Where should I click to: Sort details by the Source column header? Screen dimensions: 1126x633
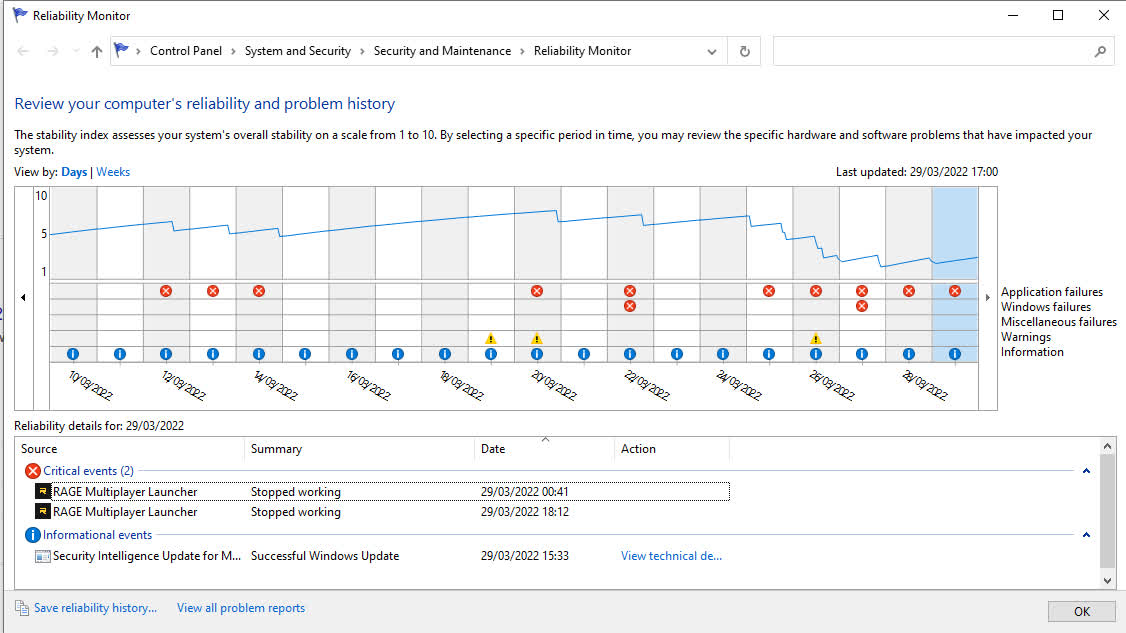[x=130, y=448]
